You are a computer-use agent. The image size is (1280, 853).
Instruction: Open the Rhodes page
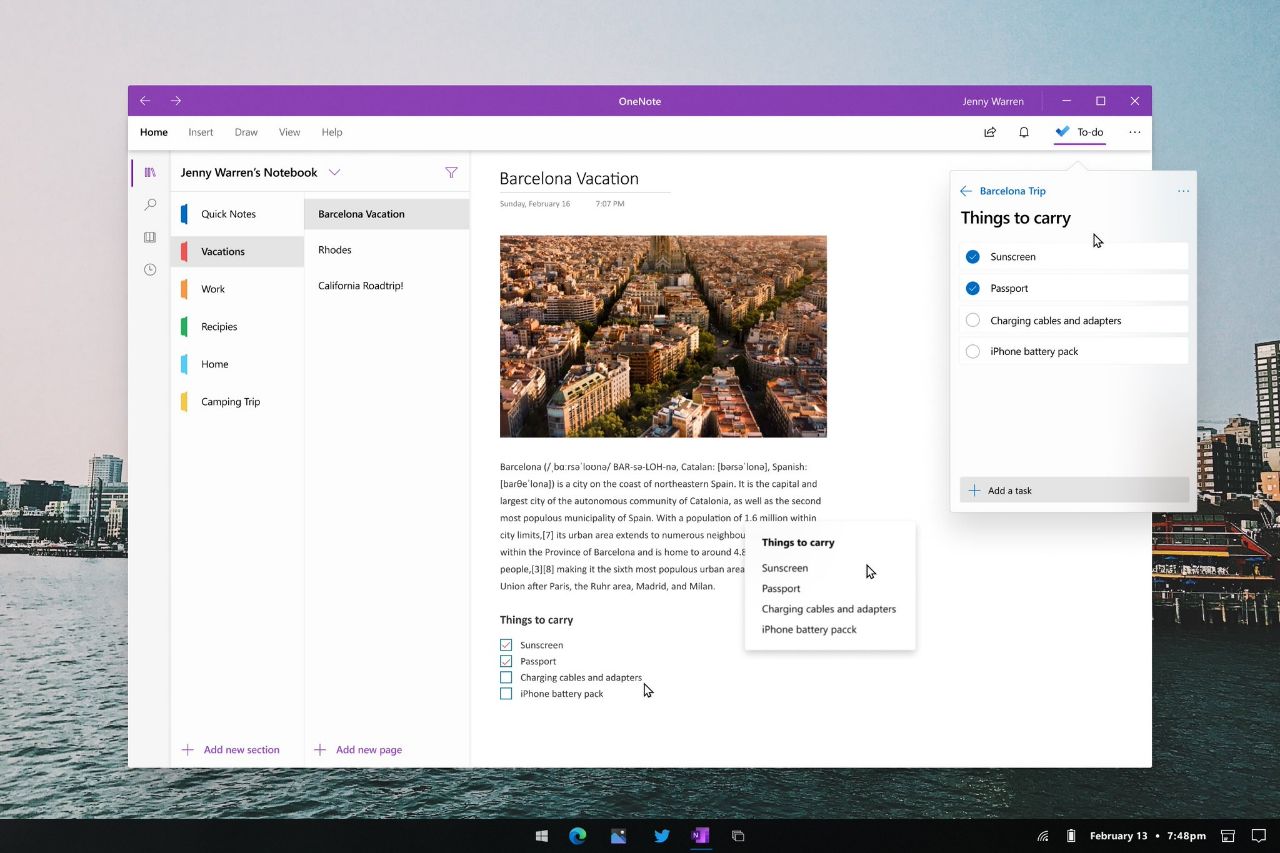pos(387,250)
